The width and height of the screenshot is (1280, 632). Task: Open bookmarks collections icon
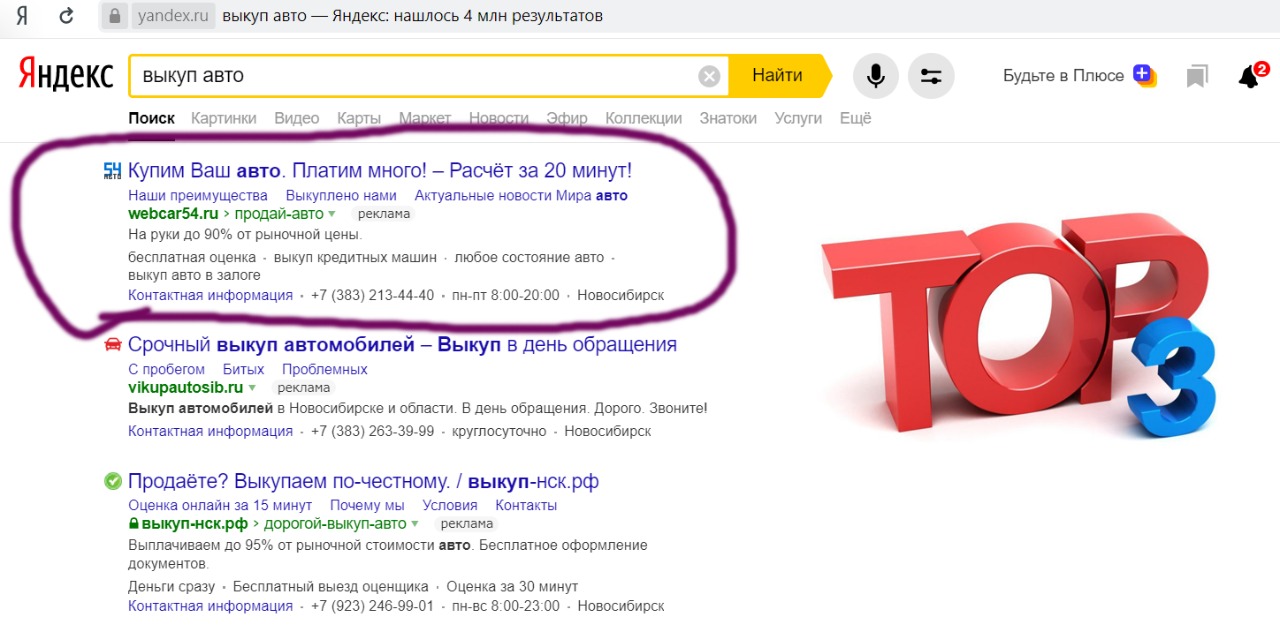1197,76
